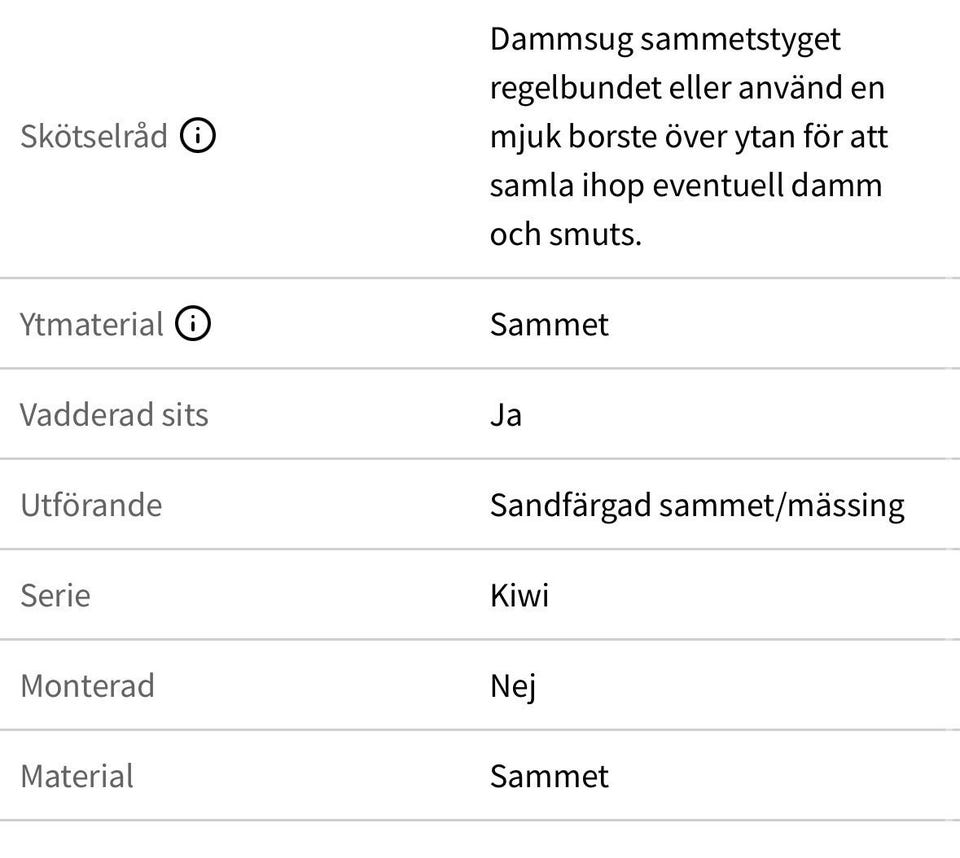Viewport: 960px width, 858px height.
Task: Click the Sammet value beside Ytmaterial
Action: pyautogui.click(x=549, y=325)
